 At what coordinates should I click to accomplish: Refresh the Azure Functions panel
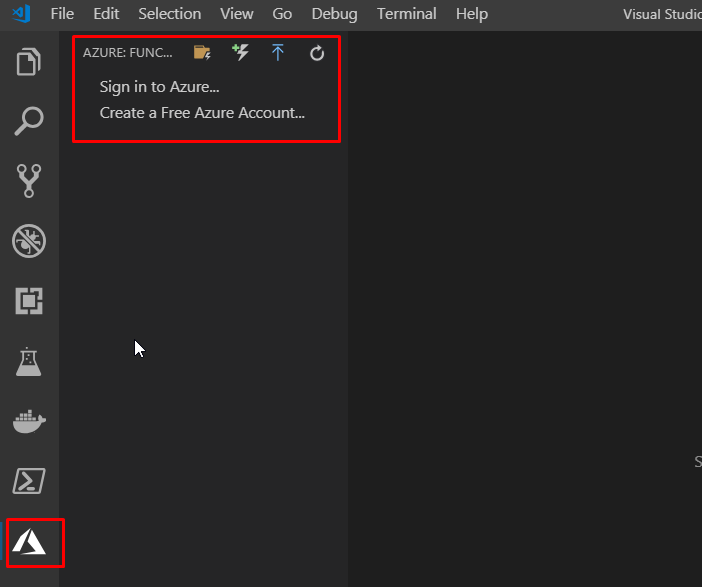point(317,53)
